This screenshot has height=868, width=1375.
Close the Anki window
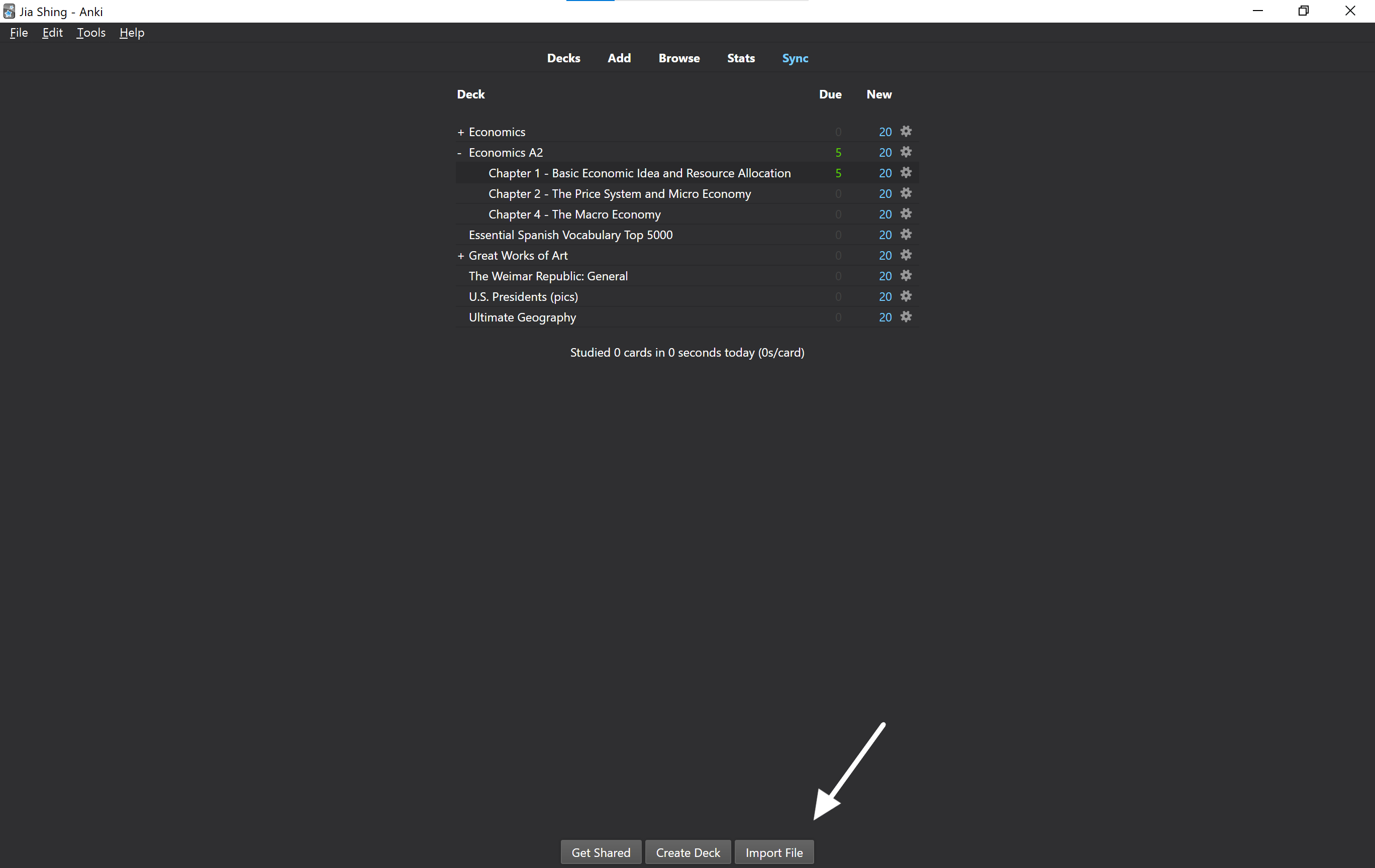pos(1350,11)
